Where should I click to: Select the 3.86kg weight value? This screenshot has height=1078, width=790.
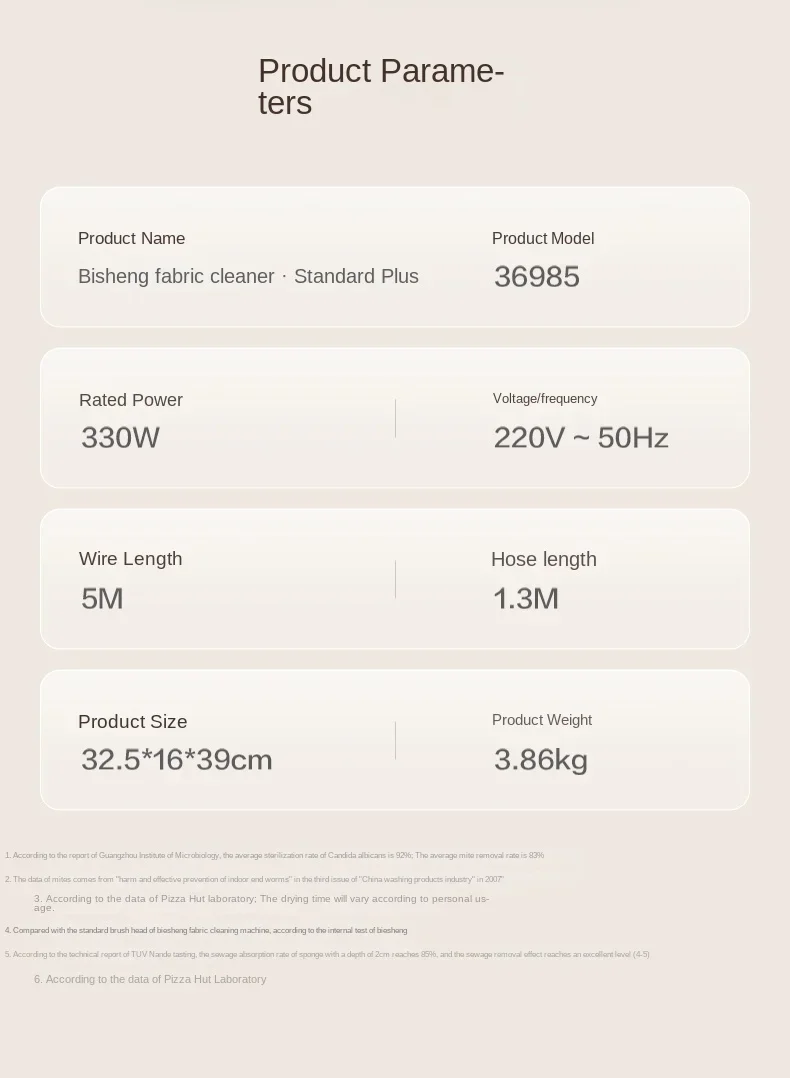(540, 760)
